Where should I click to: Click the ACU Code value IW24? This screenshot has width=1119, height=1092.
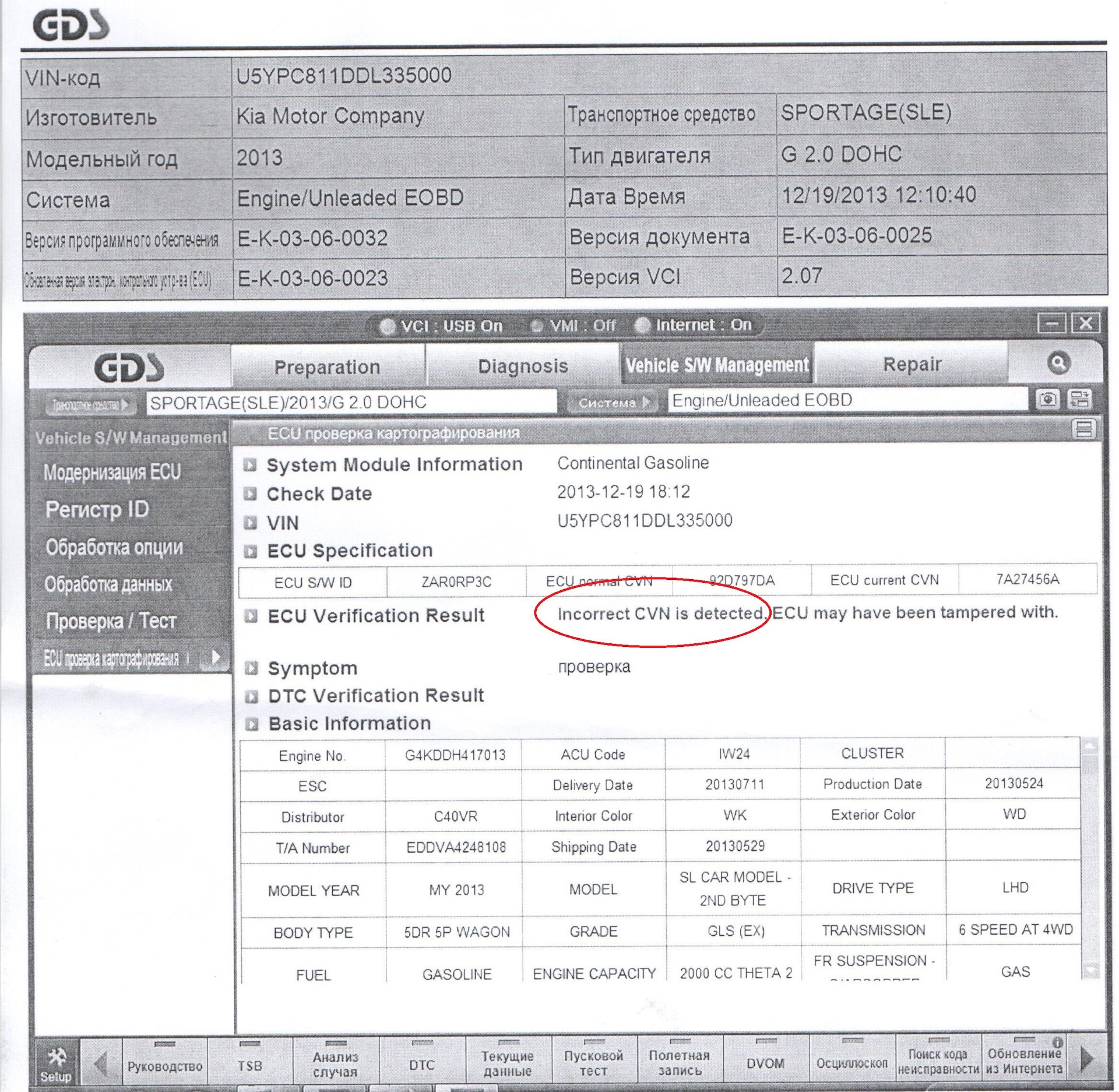point(734,754)
